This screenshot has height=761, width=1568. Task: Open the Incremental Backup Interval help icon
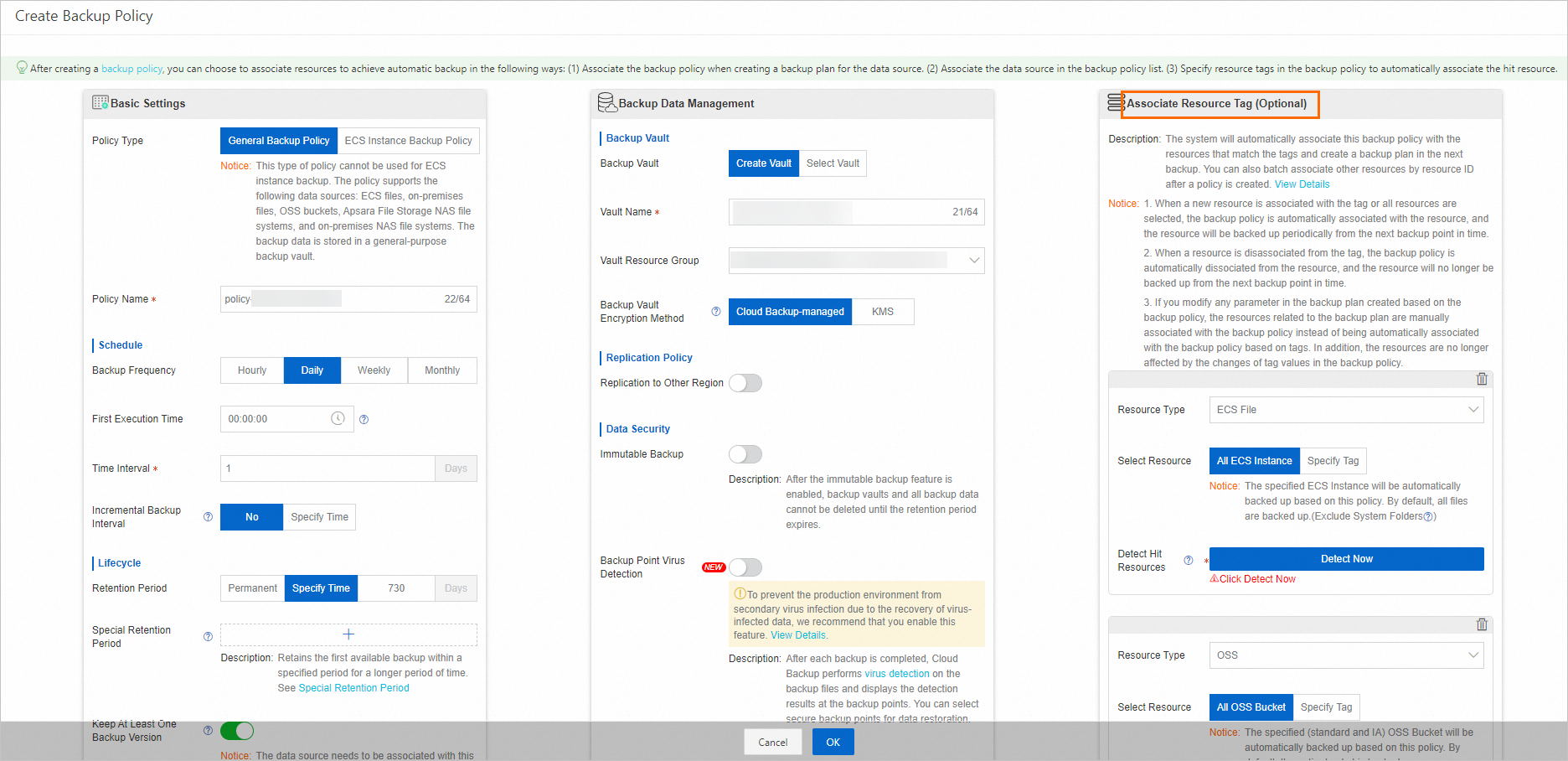[x=208, y=517]
